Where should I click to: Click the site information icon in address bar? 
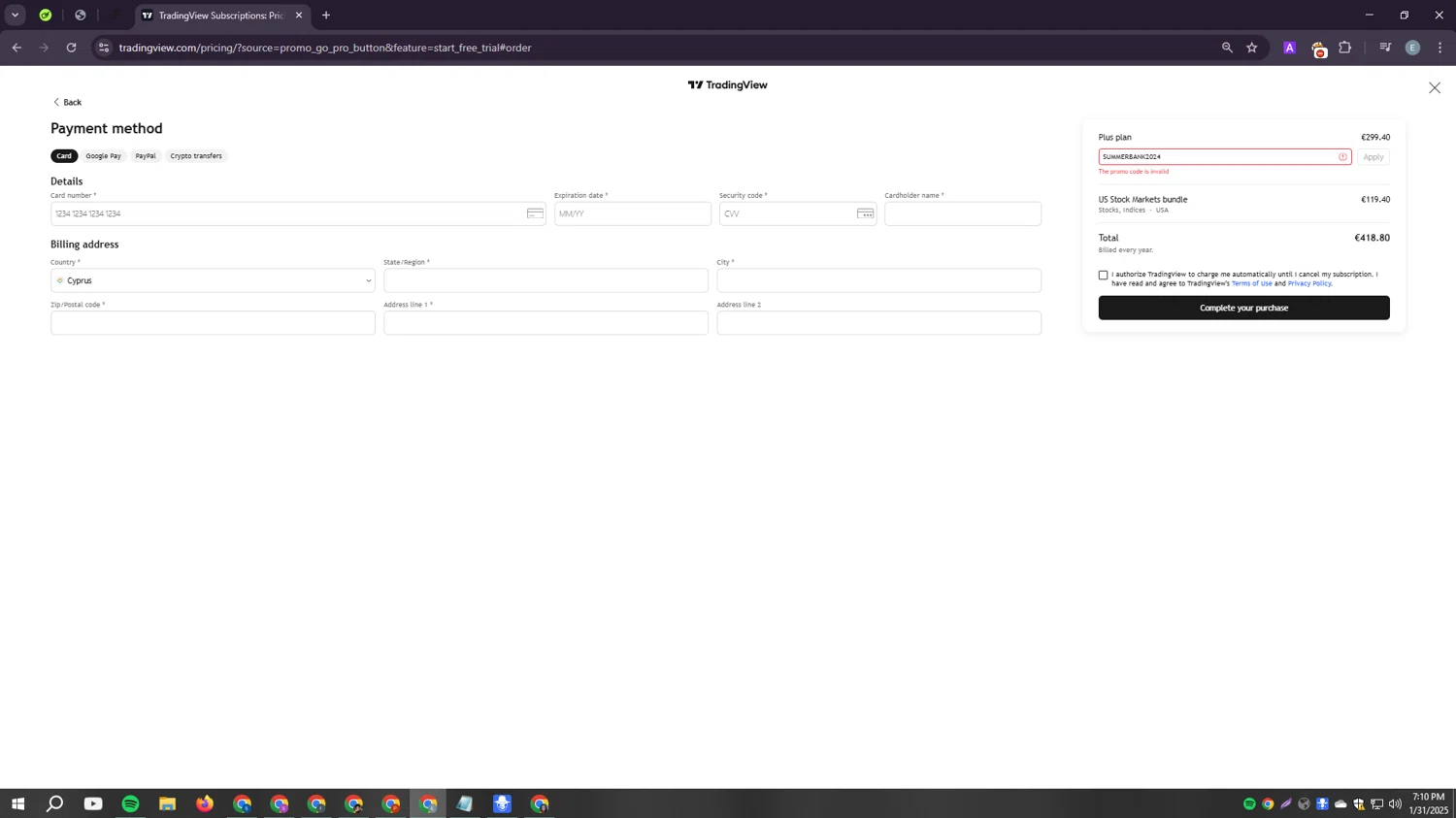(x=104, y=48)
